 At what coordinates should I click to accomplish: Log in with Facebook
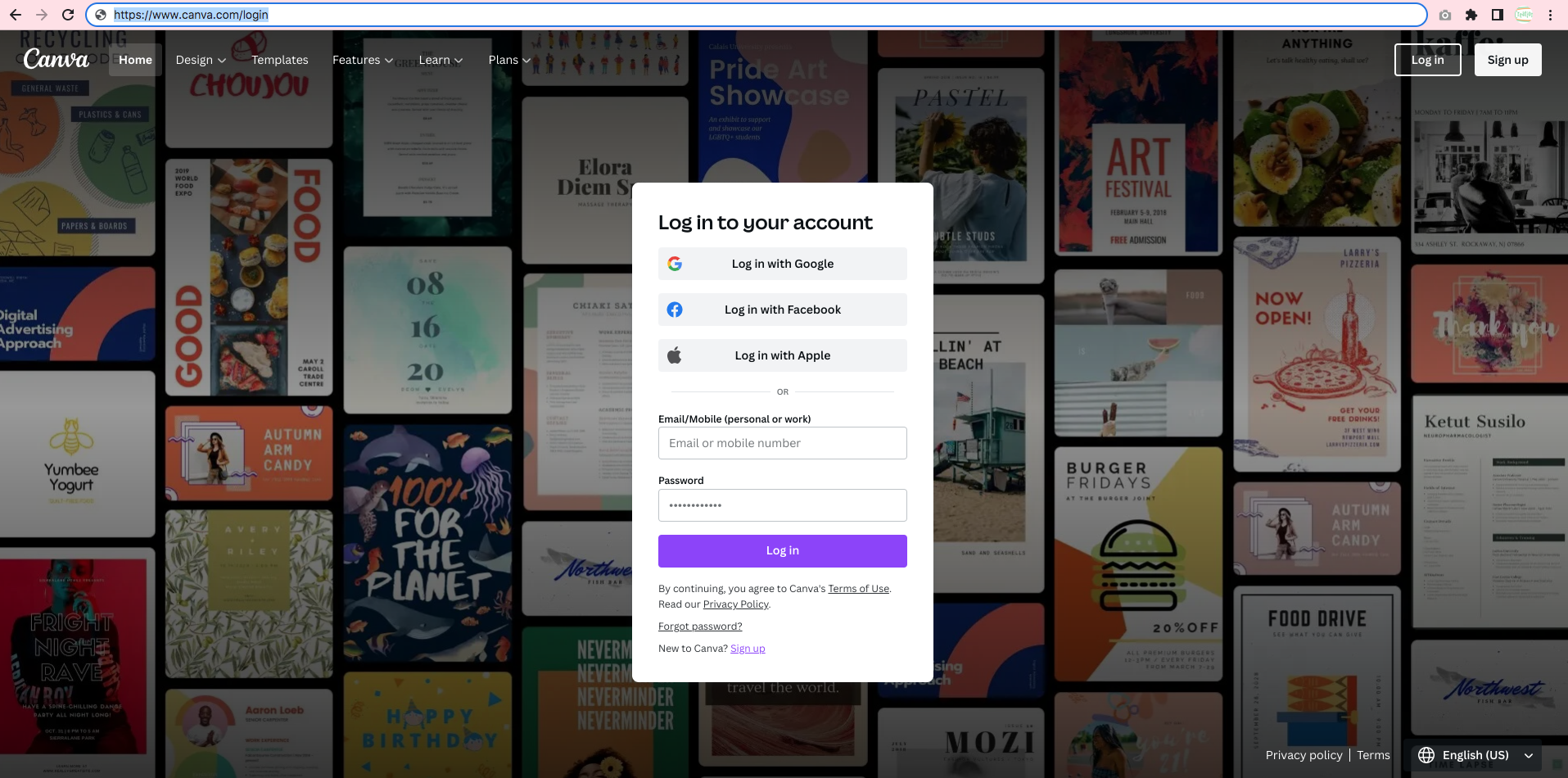782,310
